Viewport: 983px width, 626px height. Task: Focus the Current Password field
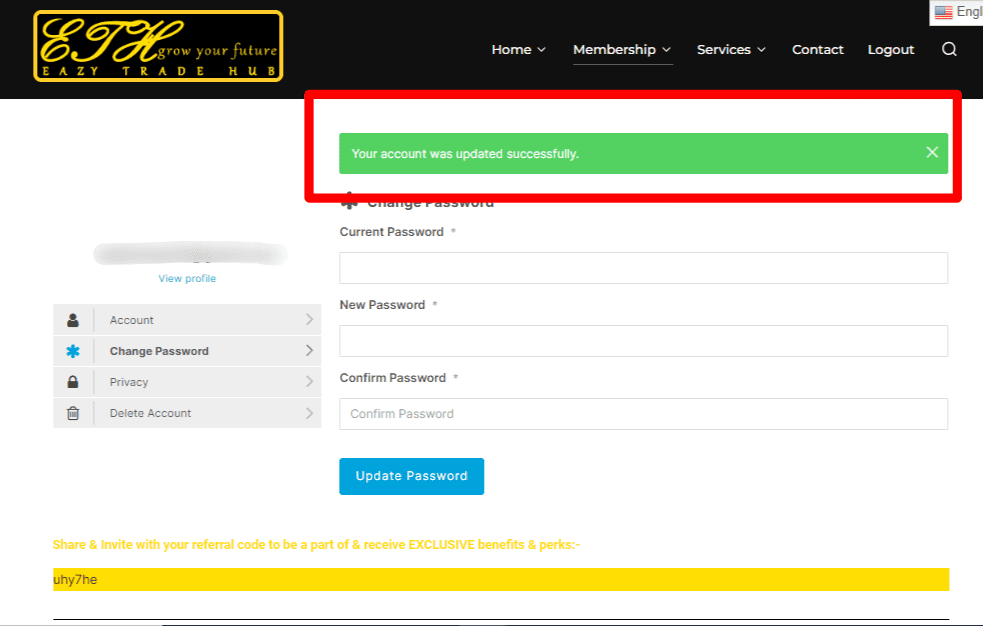click(643, 268)
